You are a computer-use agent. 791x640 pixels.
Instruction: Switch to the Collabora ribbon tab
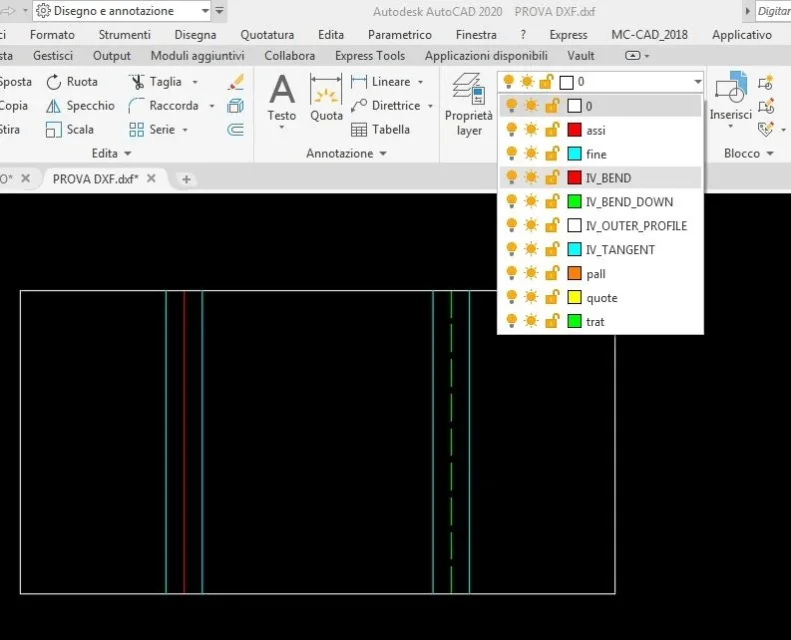(x=290, y=55)
